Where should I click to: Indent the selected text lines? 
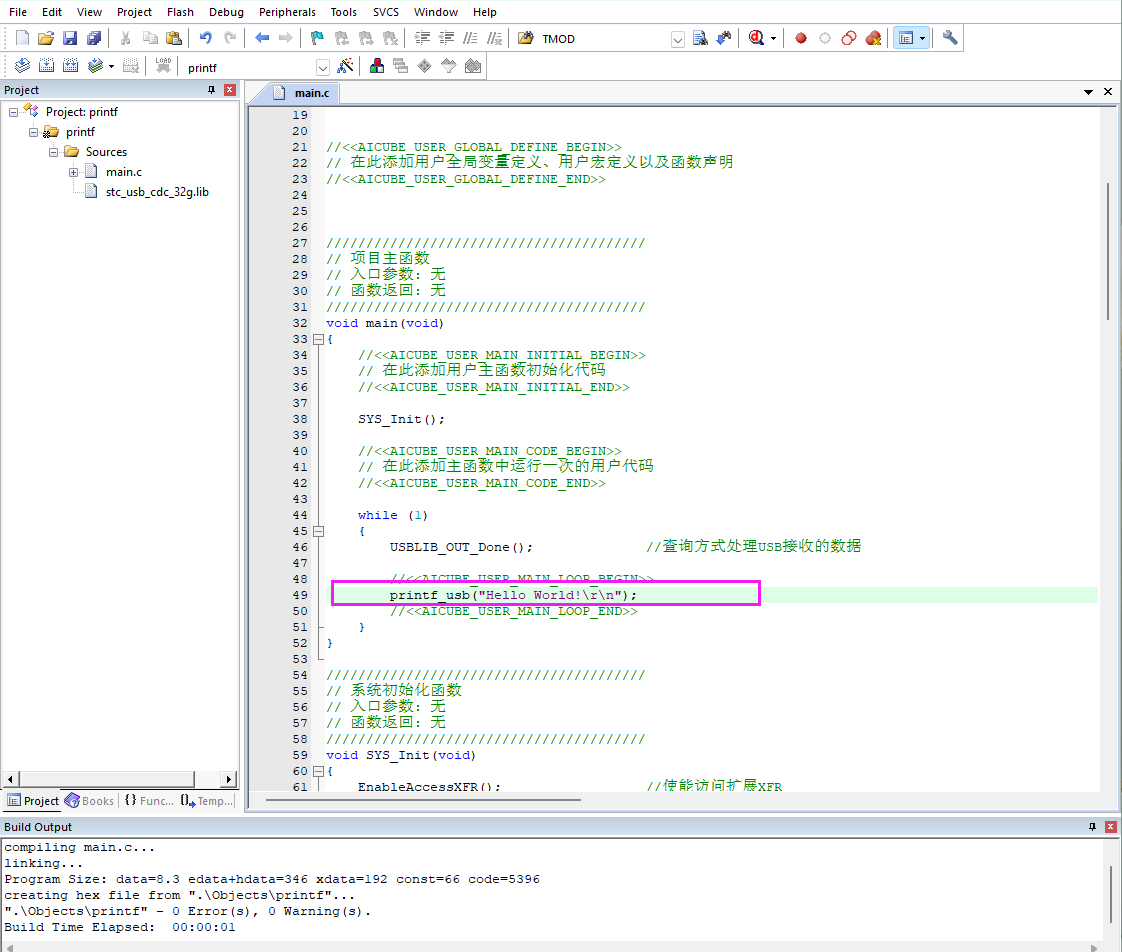(422, 38)
